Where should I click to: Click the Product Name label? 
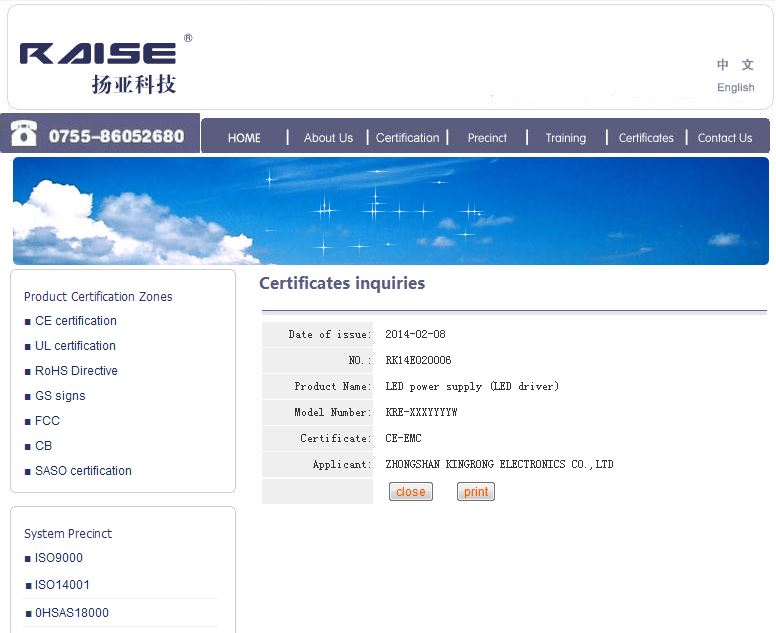pyautogui.click(x=333, y=387)
